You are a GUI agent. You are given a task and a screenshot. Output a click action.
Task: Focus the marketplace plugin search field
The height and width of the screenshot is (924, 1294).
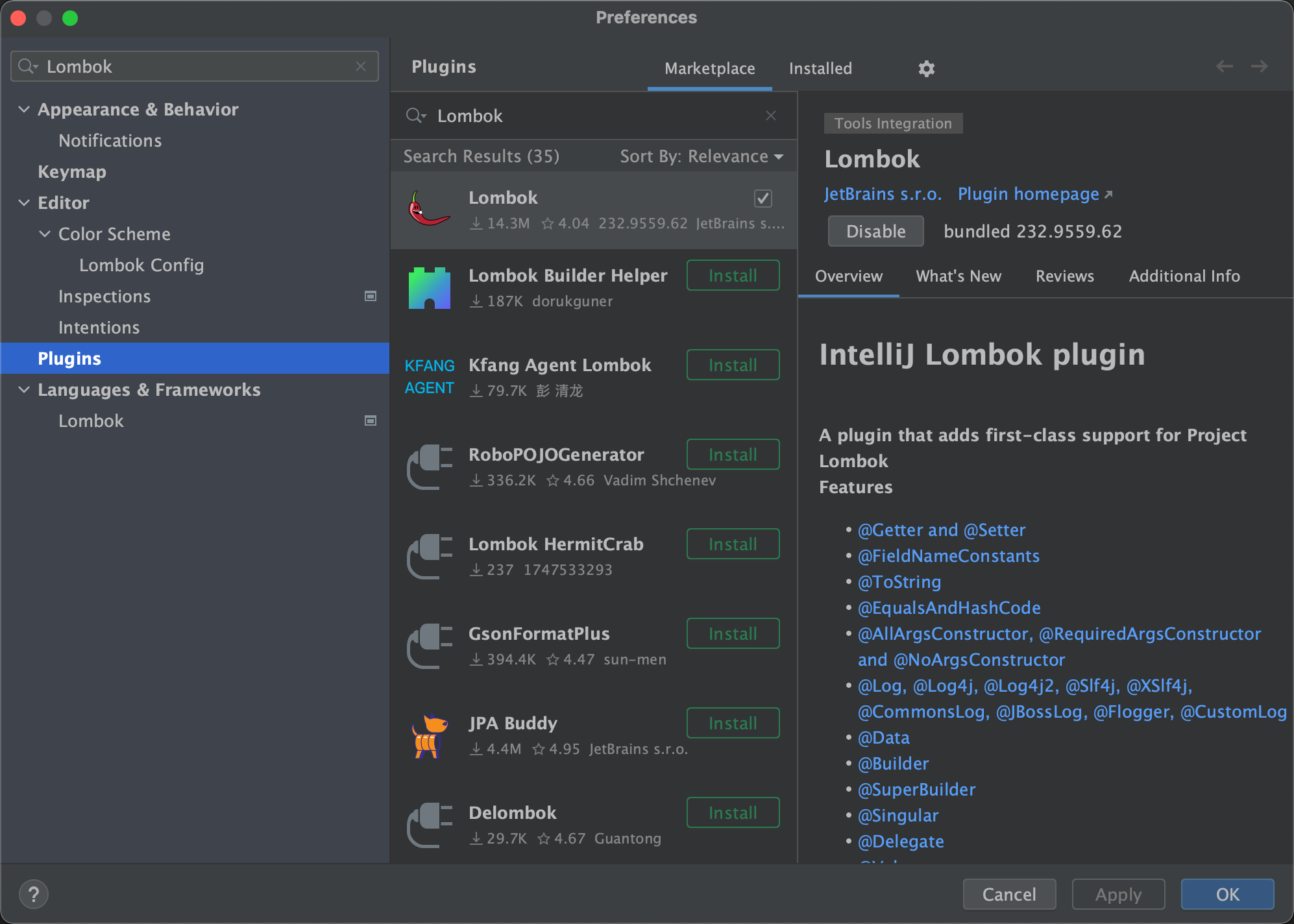point(594,115)
